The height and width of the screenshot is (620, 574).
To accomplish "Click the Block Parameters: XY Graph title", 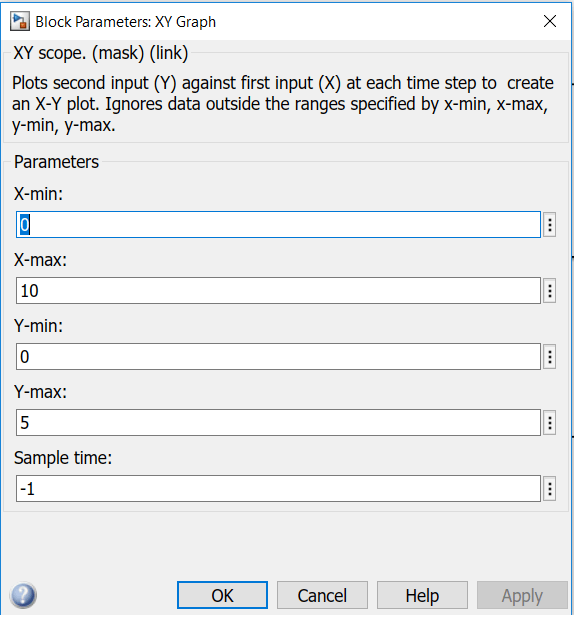I will pos(126,22).
